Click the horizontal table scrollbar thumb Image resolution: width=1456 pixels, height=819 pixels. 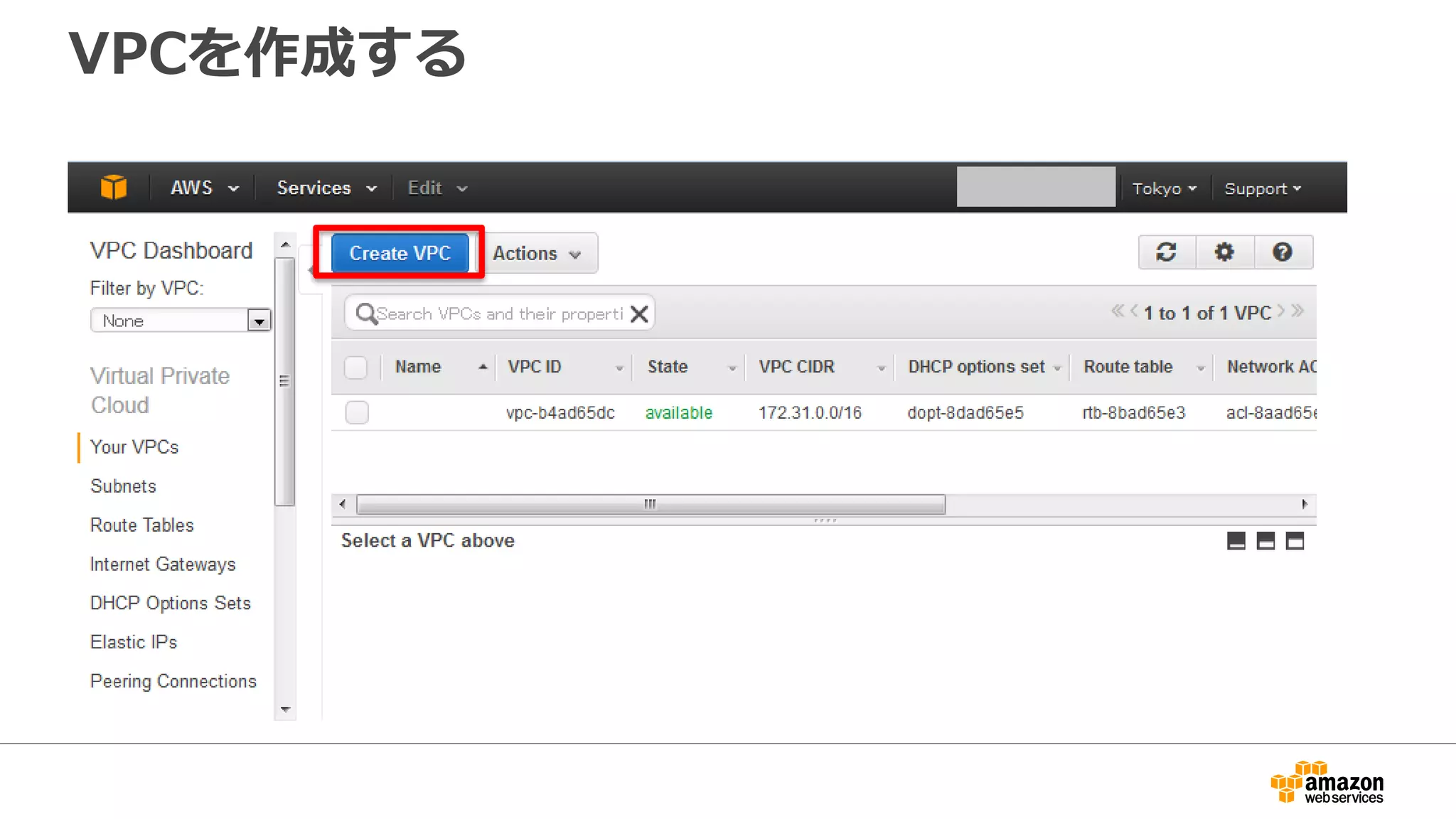650,504
